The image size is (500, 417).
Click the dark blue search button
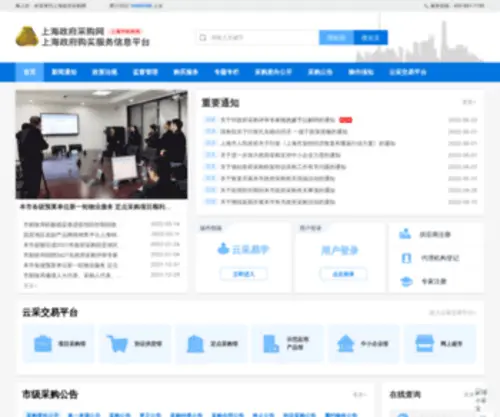[x=371, y=38]
